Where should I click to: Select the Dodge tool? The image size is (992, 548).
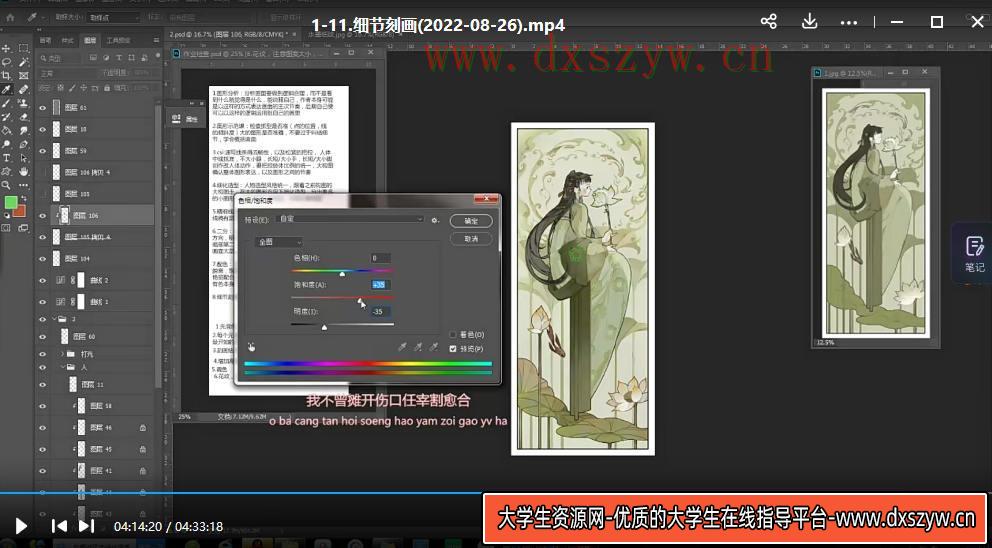(7, 144)
